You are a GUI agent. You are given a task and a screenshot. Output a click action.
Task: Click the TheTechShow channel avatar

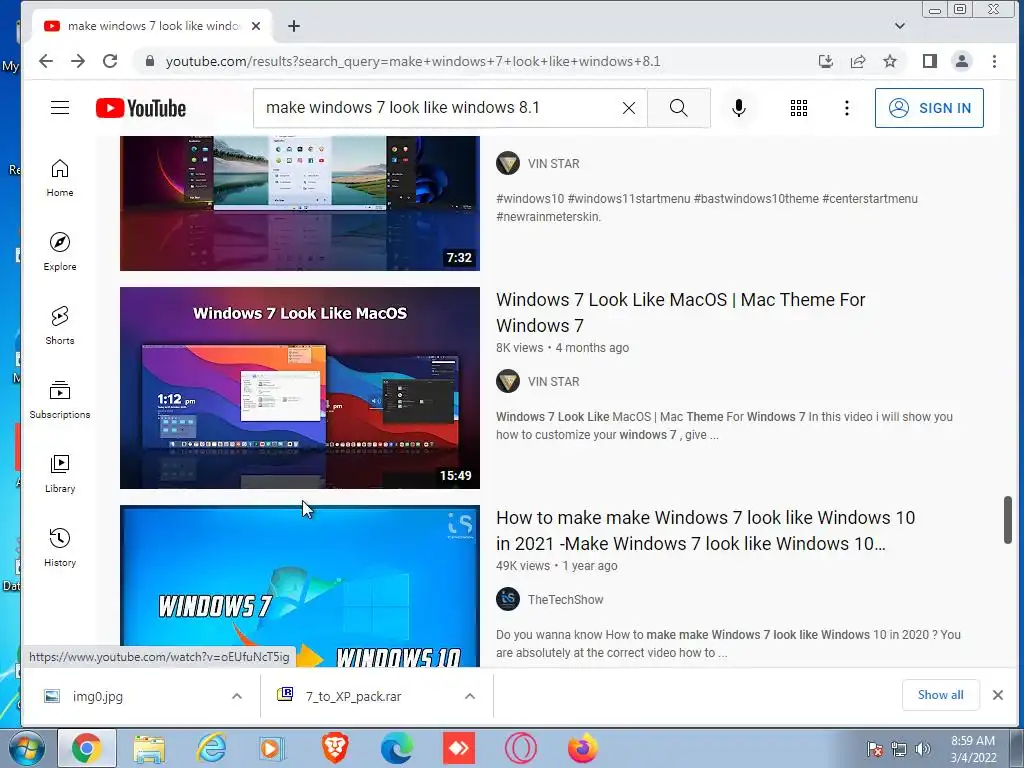click(507, 599)
